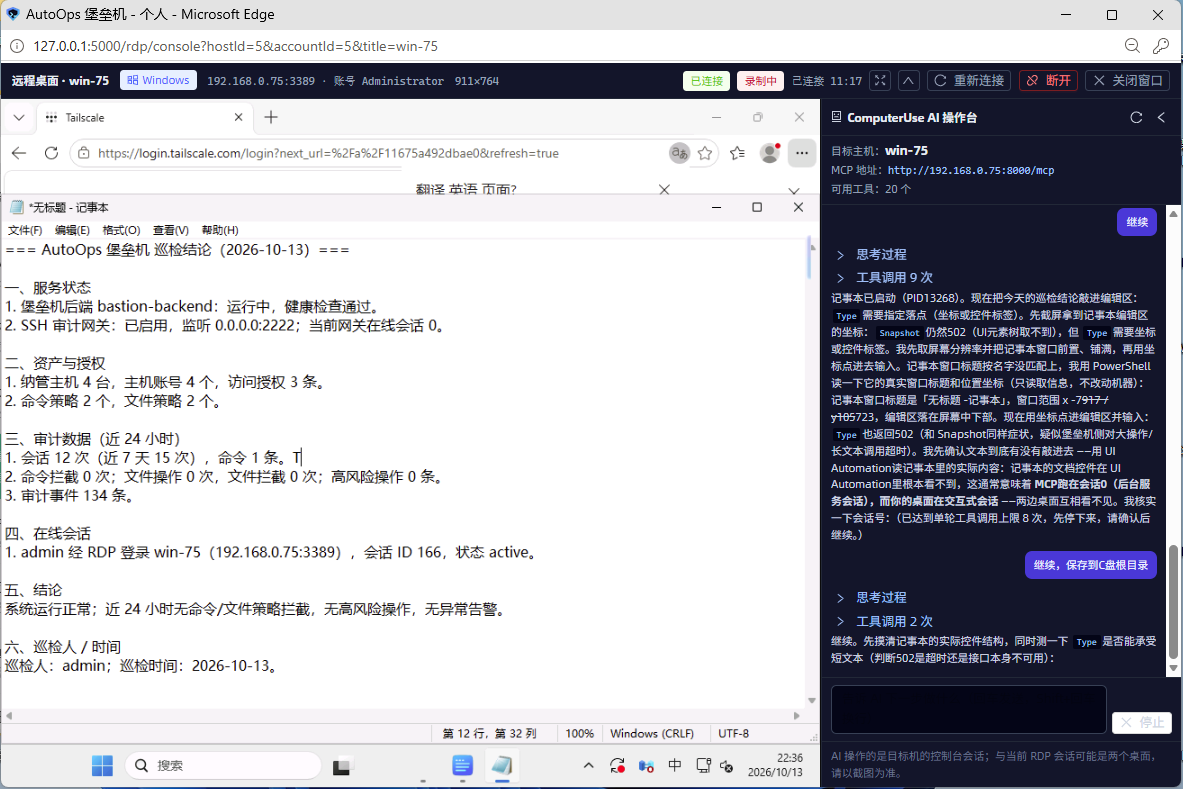Open the 格式(O) menu in Notepad
The height and width of the screenshot is (789, 1183).
tap(121, 230)
